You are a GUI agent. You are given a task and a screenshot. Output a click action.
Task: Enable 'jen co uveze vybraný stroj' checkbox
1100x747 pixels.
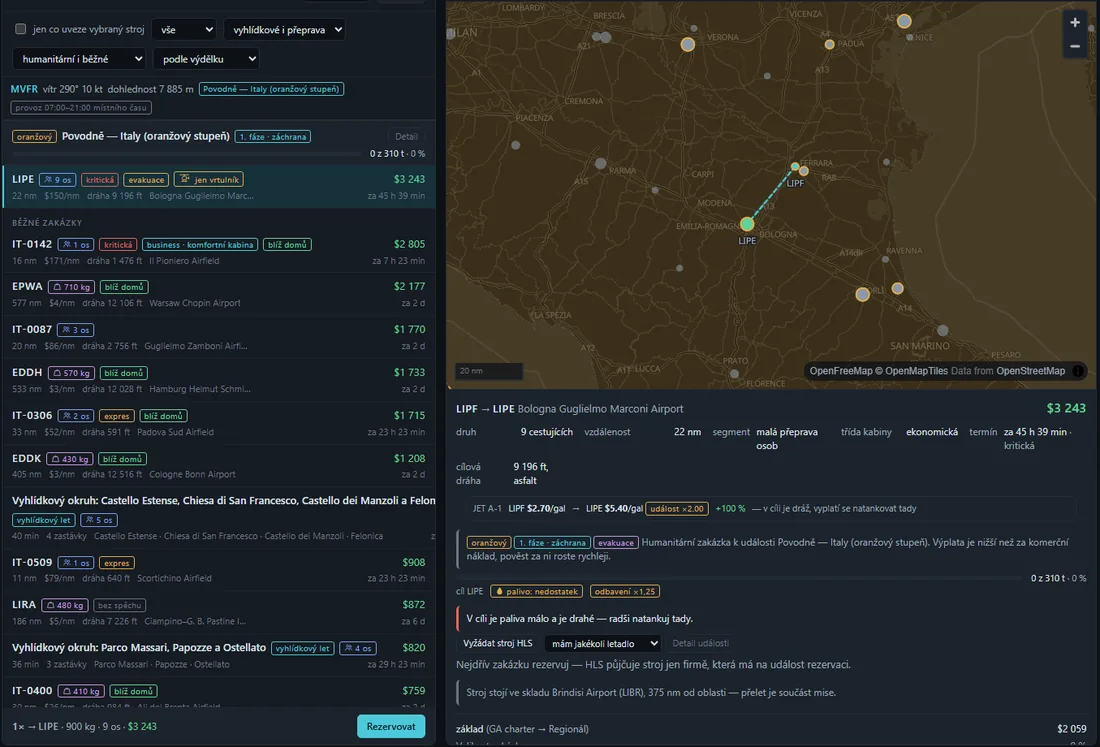point(20,29)
